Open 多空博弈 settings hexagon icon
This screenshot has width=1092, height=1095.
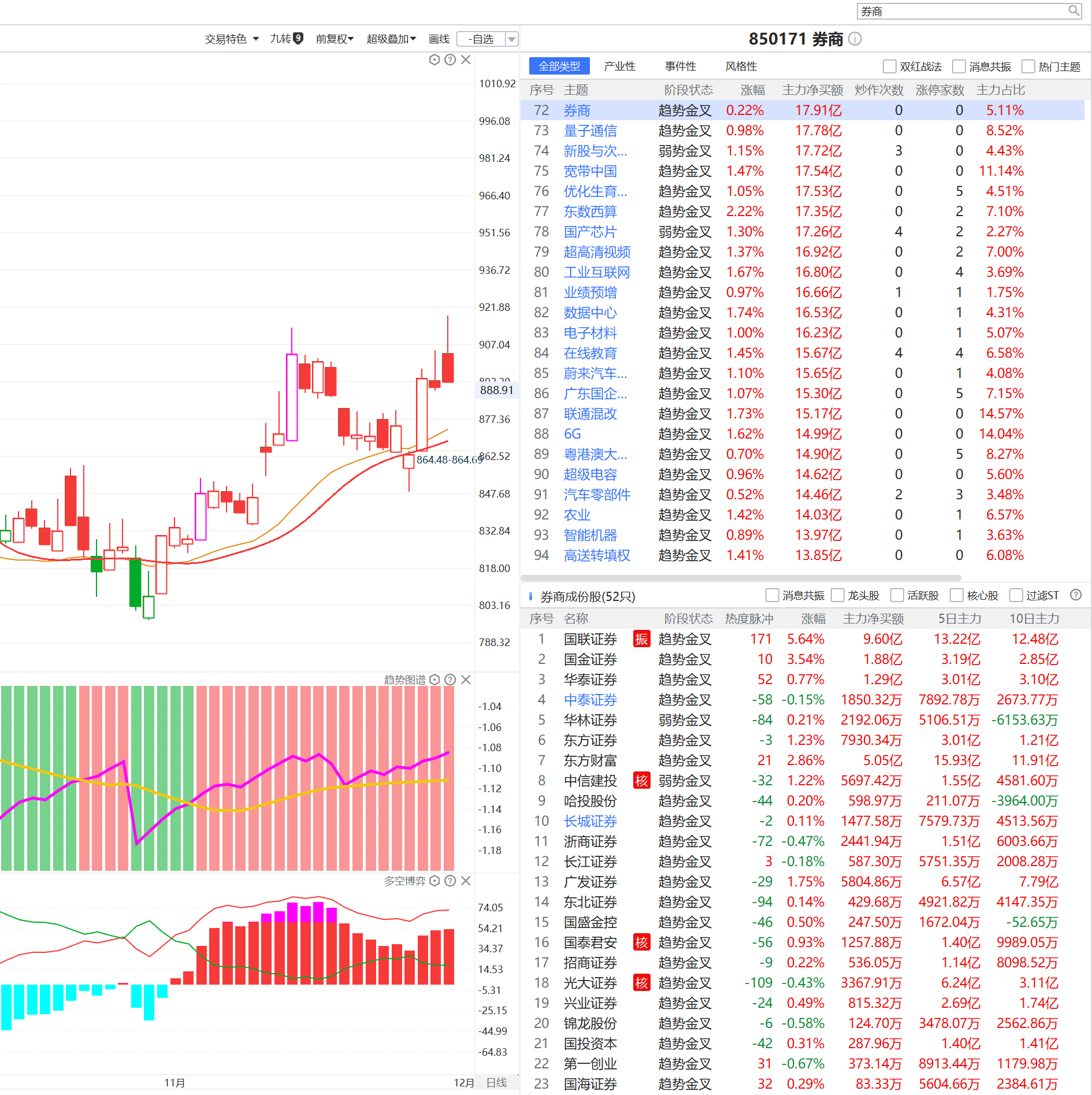(434, 881)
